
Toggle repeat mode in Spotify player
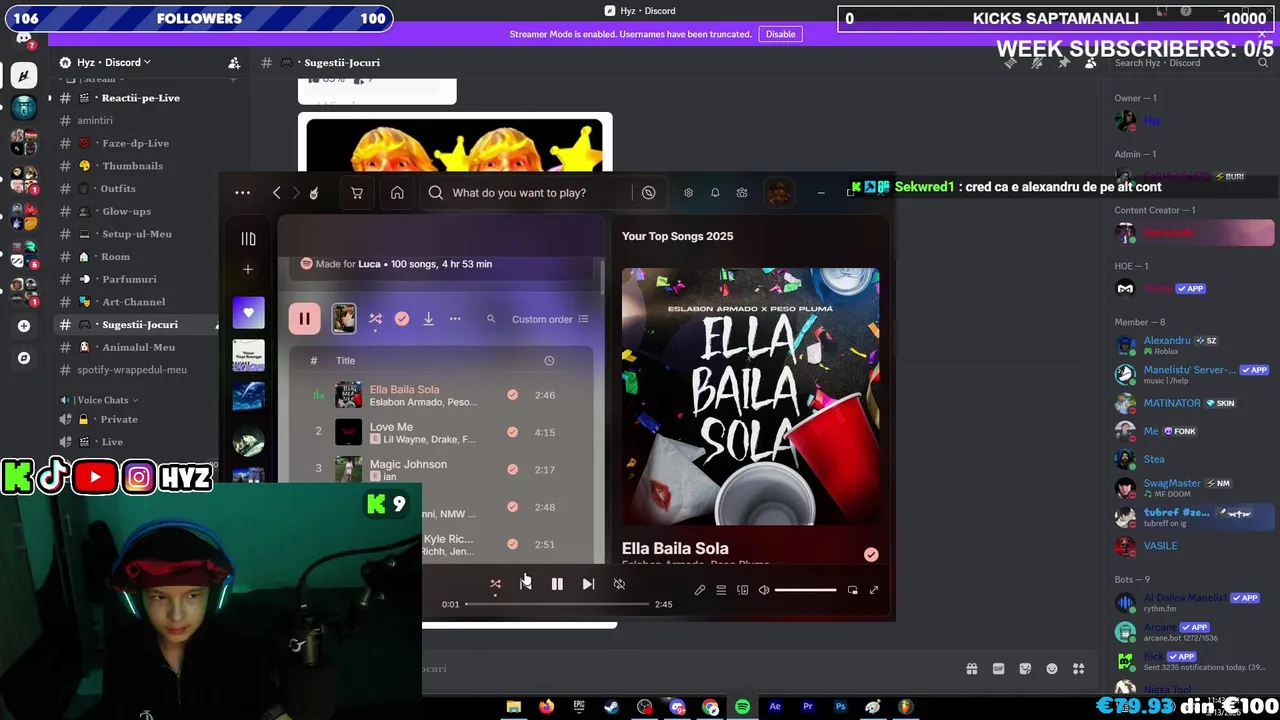[619, 584]
